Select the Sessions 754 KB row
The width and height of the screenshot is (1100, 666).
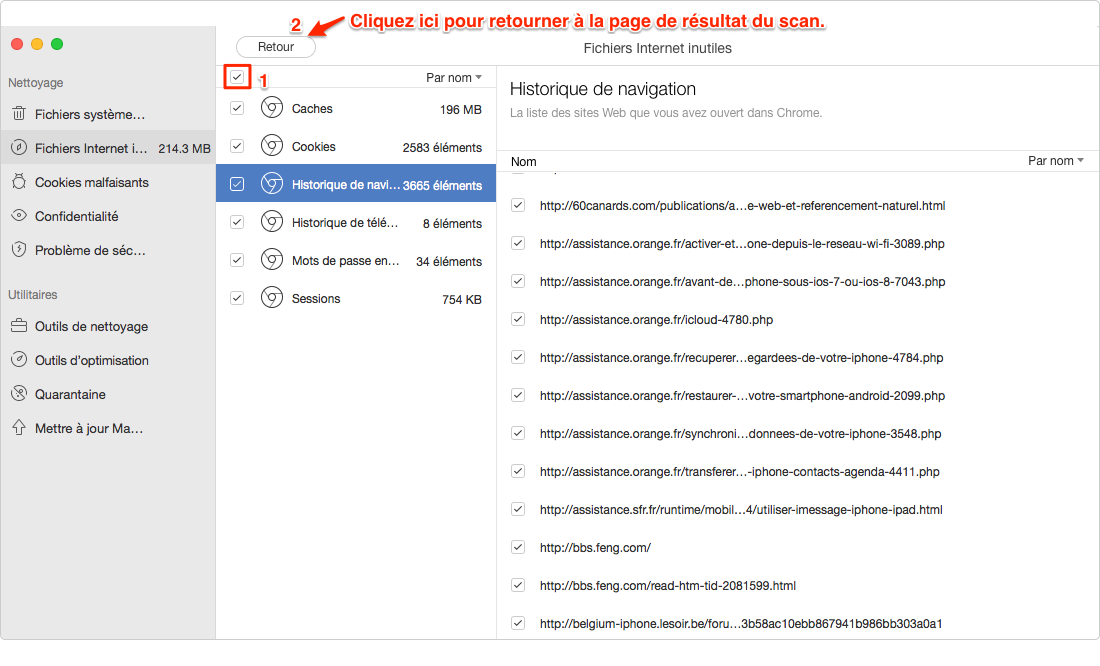pos(356,298)
